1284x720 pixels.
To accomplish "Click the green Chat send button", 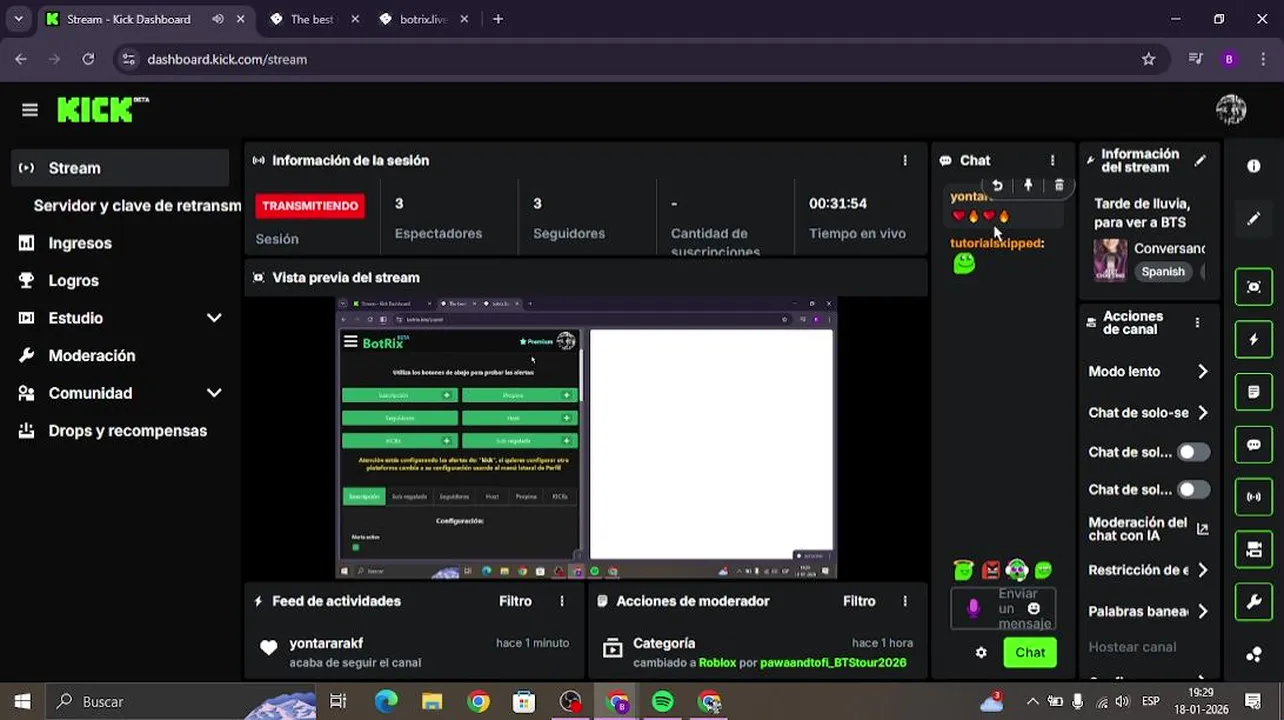I will click(x=1030, y=652).
